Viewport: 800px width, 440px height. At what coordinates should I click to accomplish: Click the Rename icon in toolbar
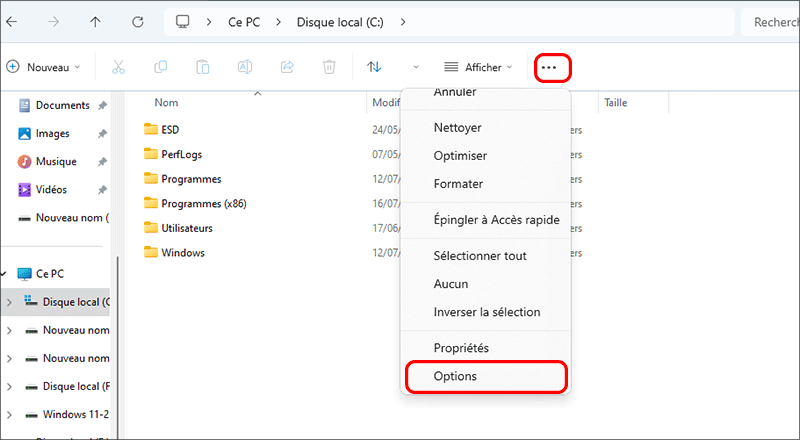(245, 67)
